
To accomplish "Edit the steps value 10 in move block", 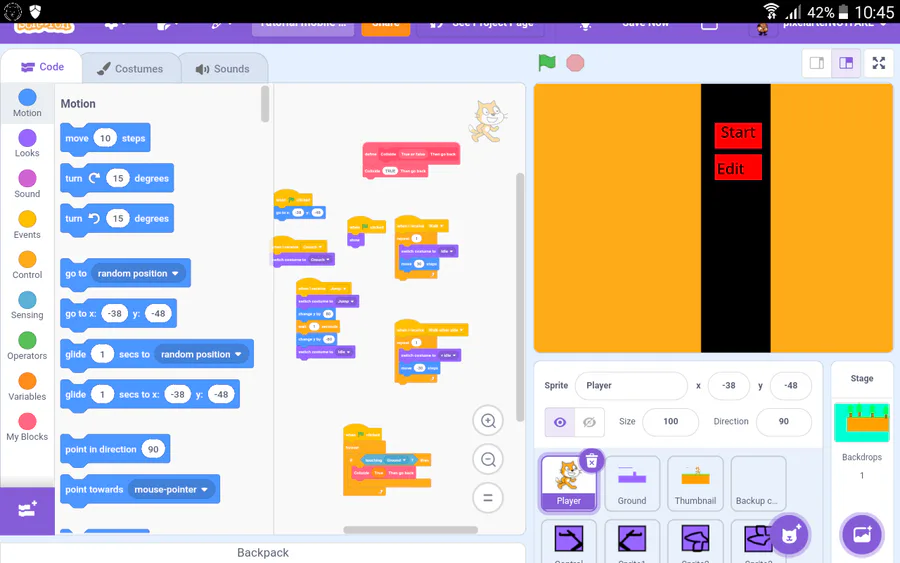I will [x=105, y=138].
